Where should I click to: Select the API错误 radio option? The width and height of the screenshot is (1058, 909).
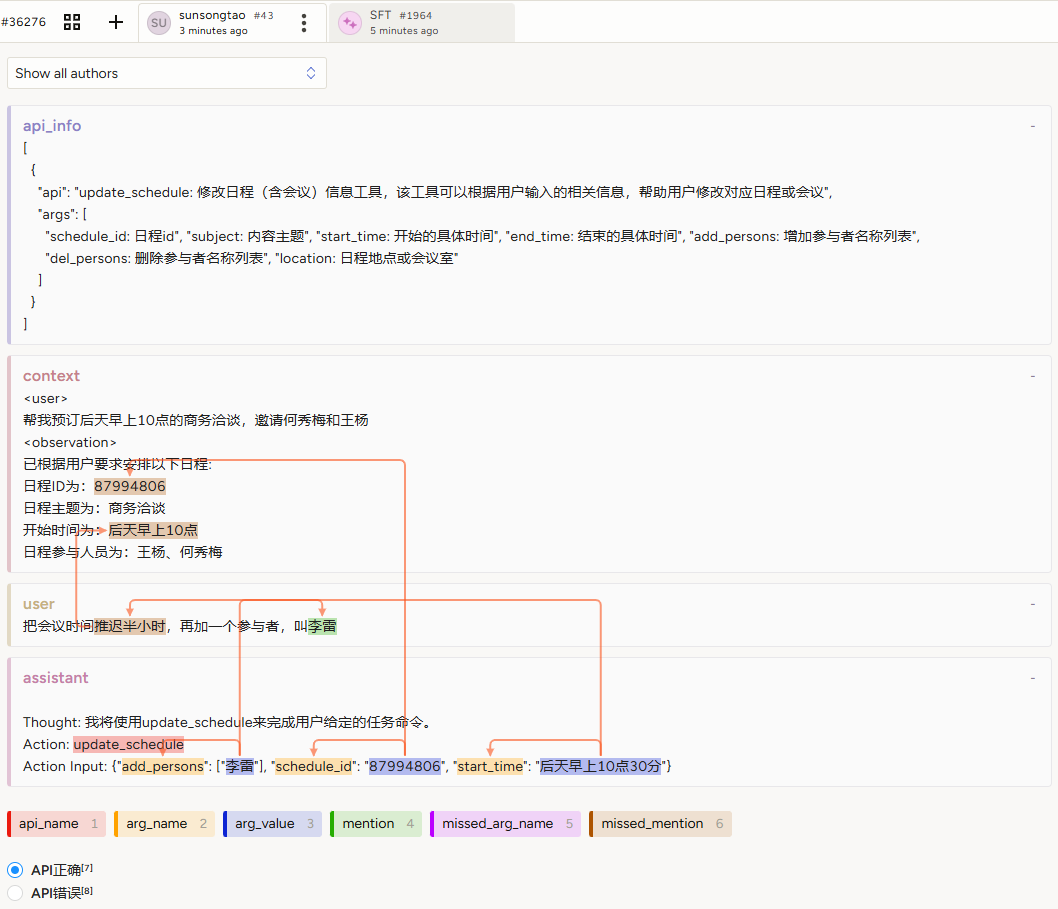[15, 893]
